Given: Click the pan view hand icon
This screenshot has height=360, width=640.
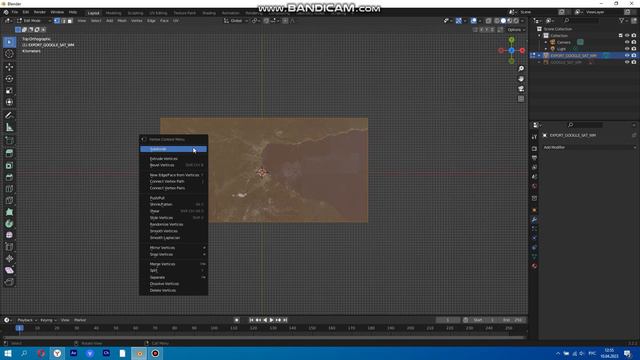Looking at the screenshot, I should pyautogui.click(x=521, y=79).
